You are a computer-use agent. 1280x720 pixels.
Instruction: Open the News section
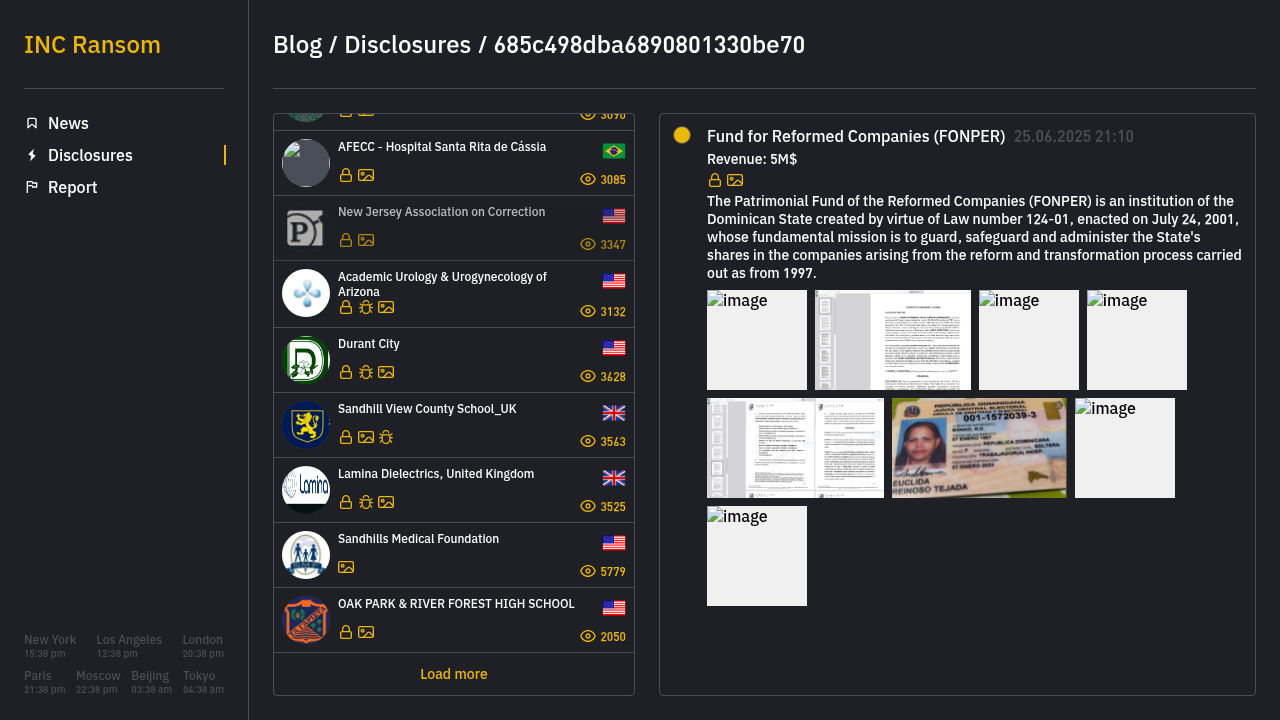click(68, 123)
